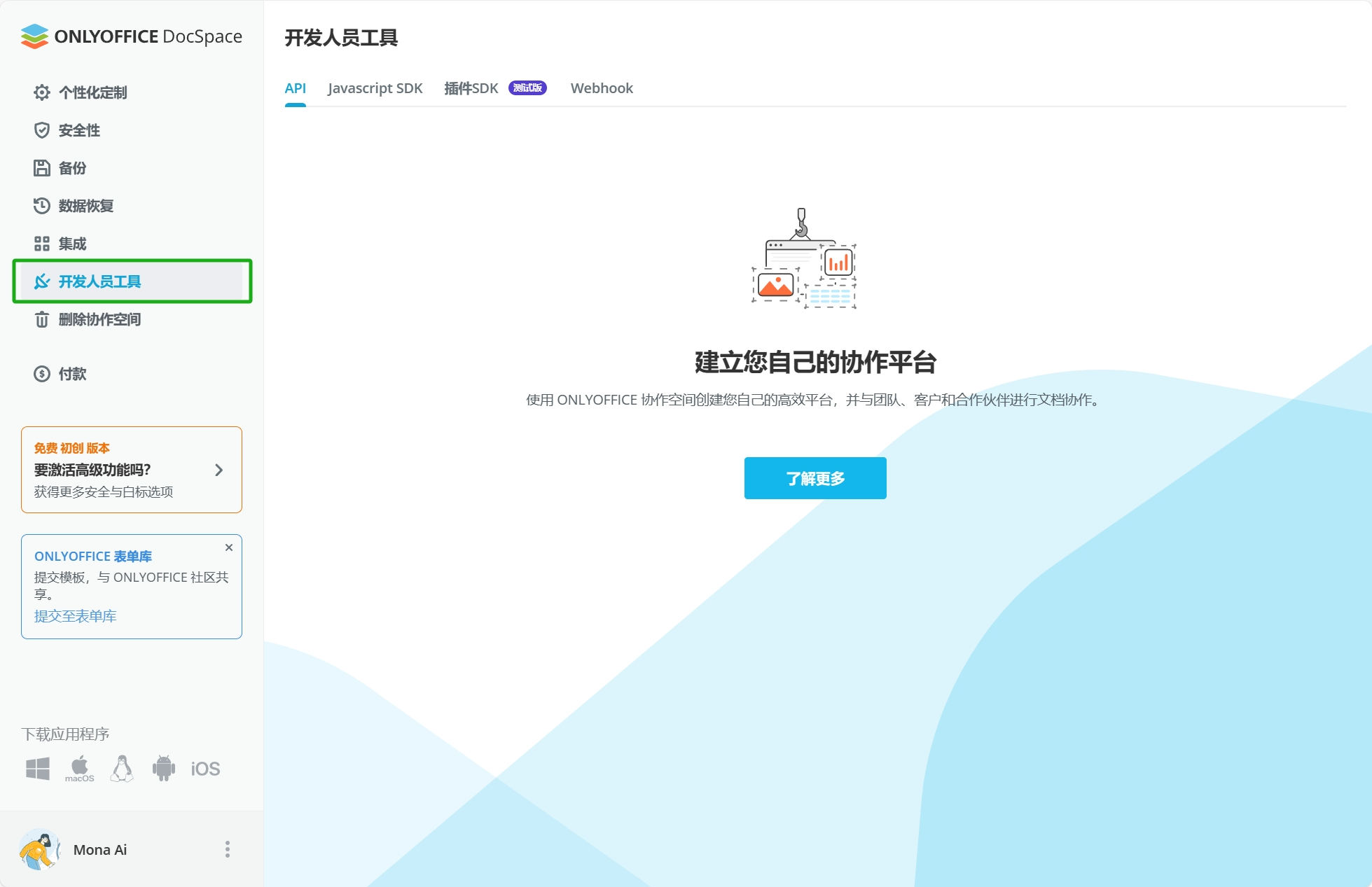Viewport: 1372px width, 887px height.
Task: Close the ONLYOFFICE 表单库 banner
Action: tap(229, 547)
